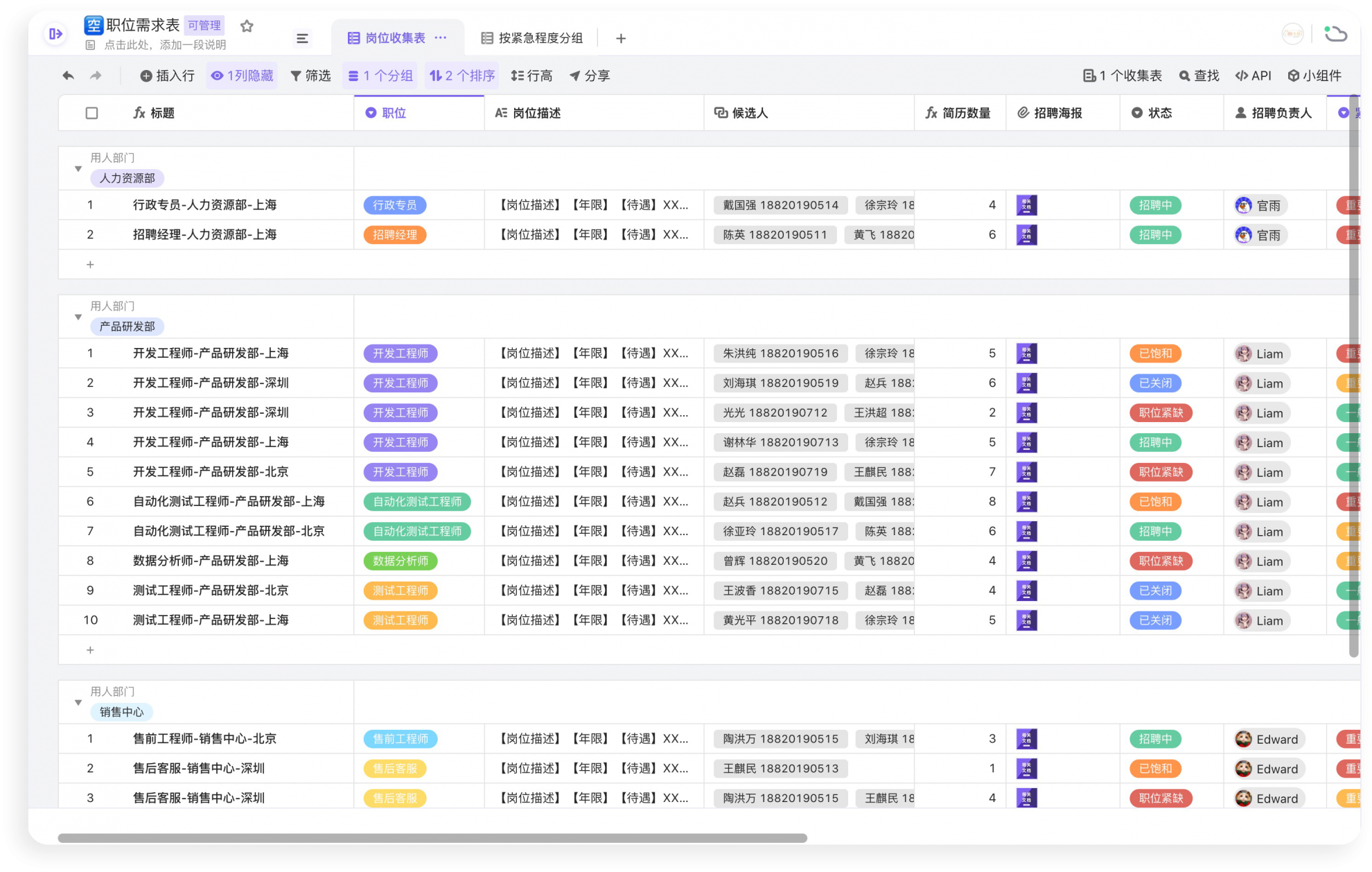Collapse the 人力资源部 group
1372x872 pixels.
78,168
